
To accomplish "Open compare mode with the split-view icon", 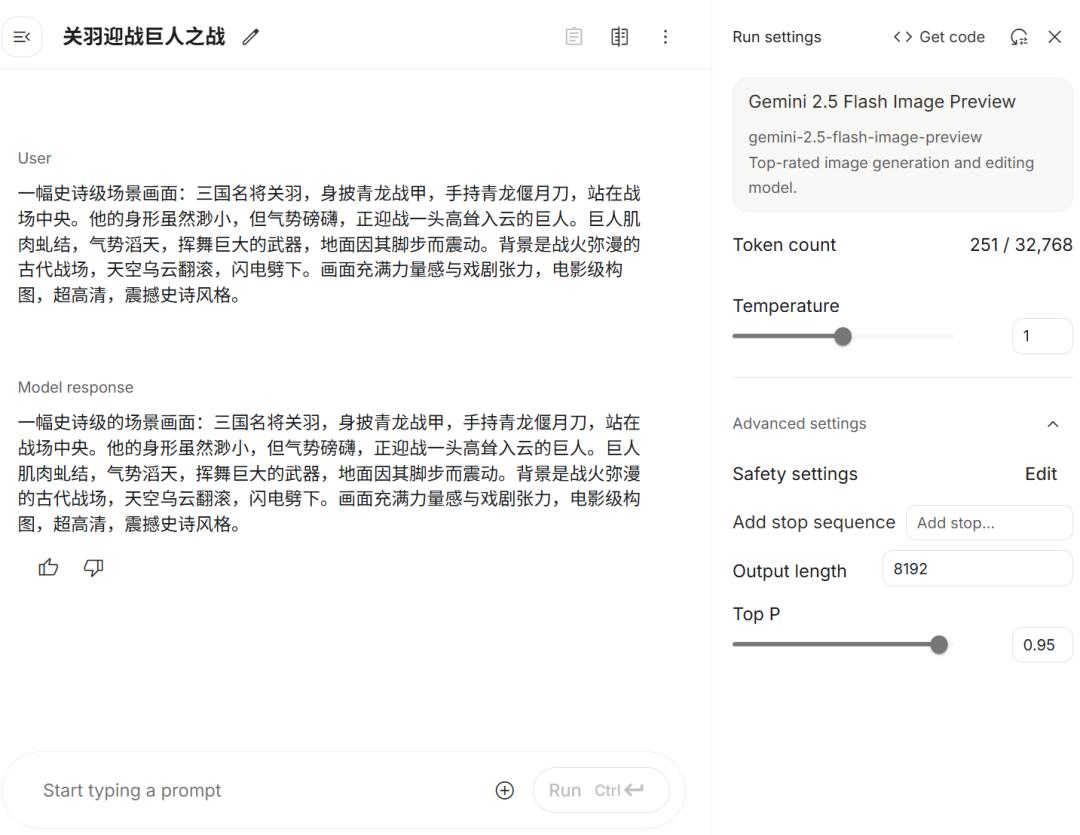I will pyautogui.click(x=619, y=36).
